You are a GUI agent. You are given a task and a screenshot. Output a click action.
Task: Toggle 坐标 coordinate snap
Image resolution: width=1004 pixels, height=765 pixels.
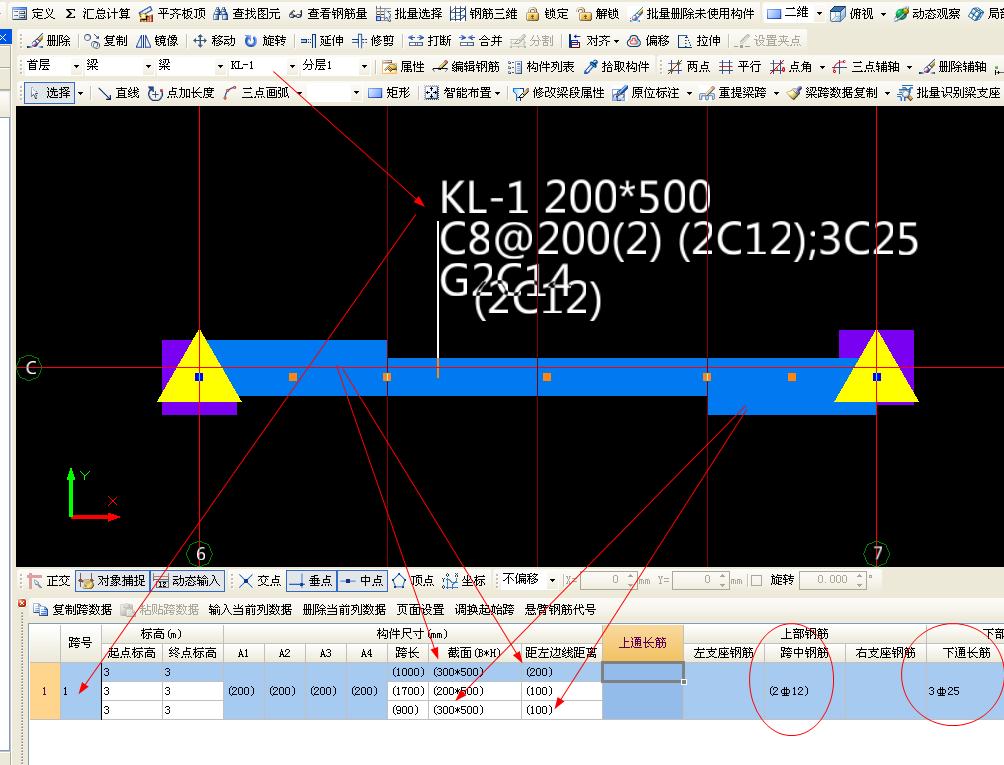click(464, 581)
